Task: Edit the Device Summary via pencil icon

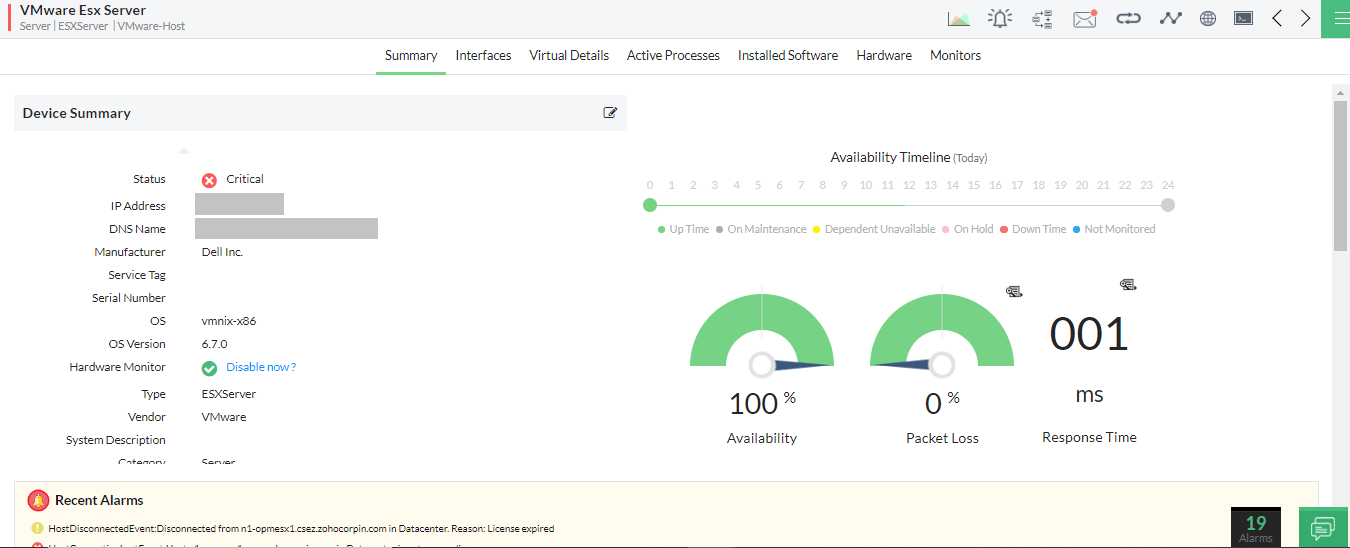Action: tap(610, 113)
